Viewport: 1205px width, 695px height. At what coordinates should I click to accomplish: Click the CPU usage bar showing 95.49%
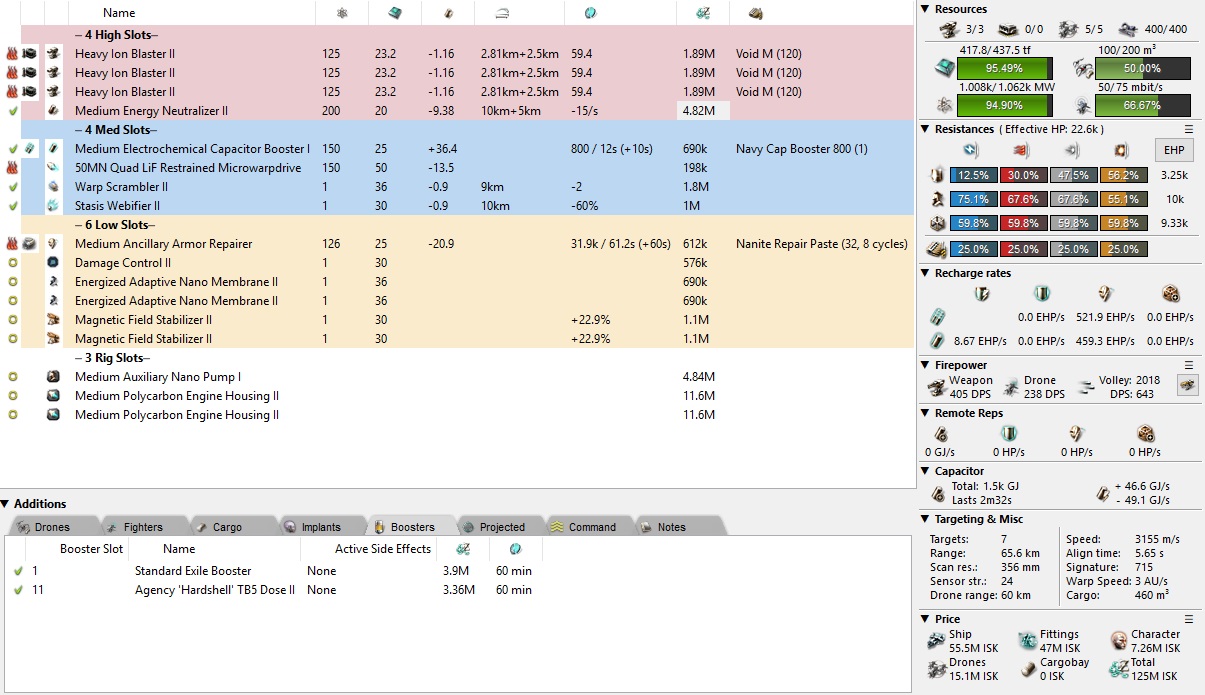coord(1004,68)
